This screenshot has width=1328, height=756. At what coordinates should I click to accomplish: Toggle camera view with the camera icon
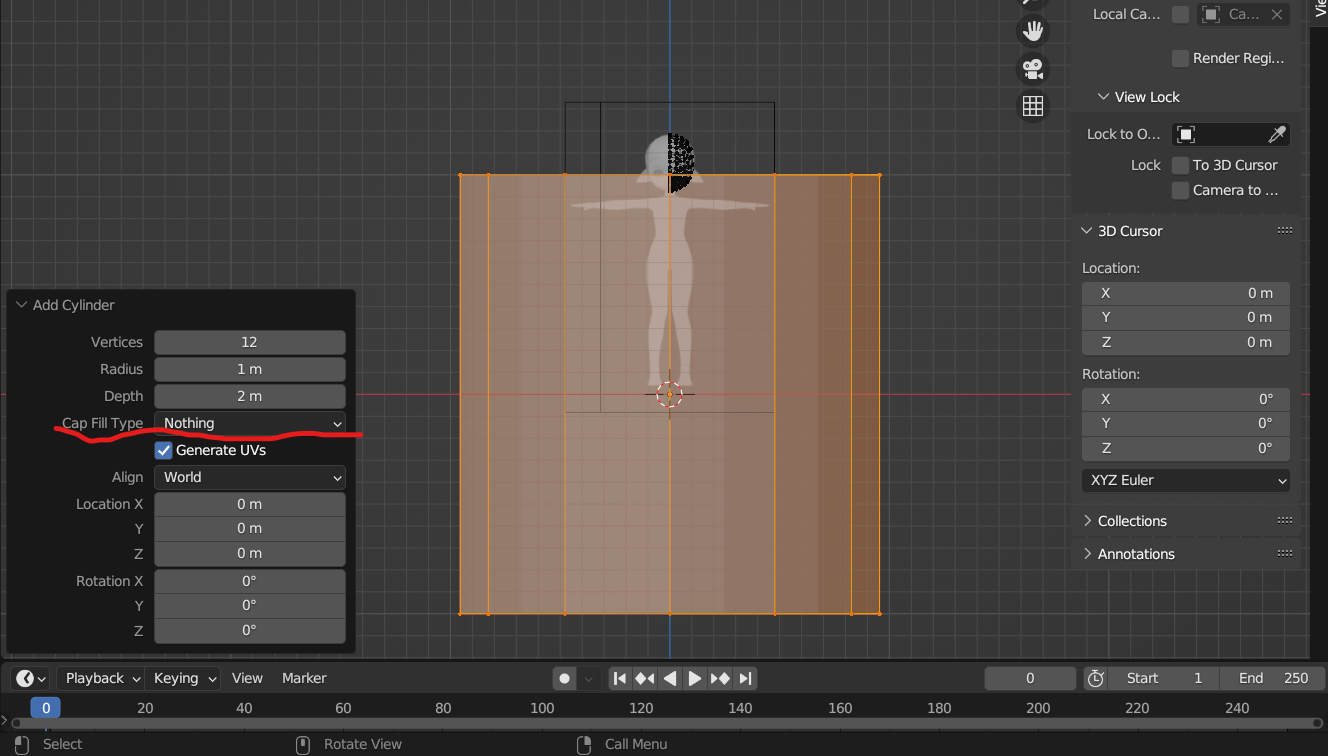click(1032, 69)
